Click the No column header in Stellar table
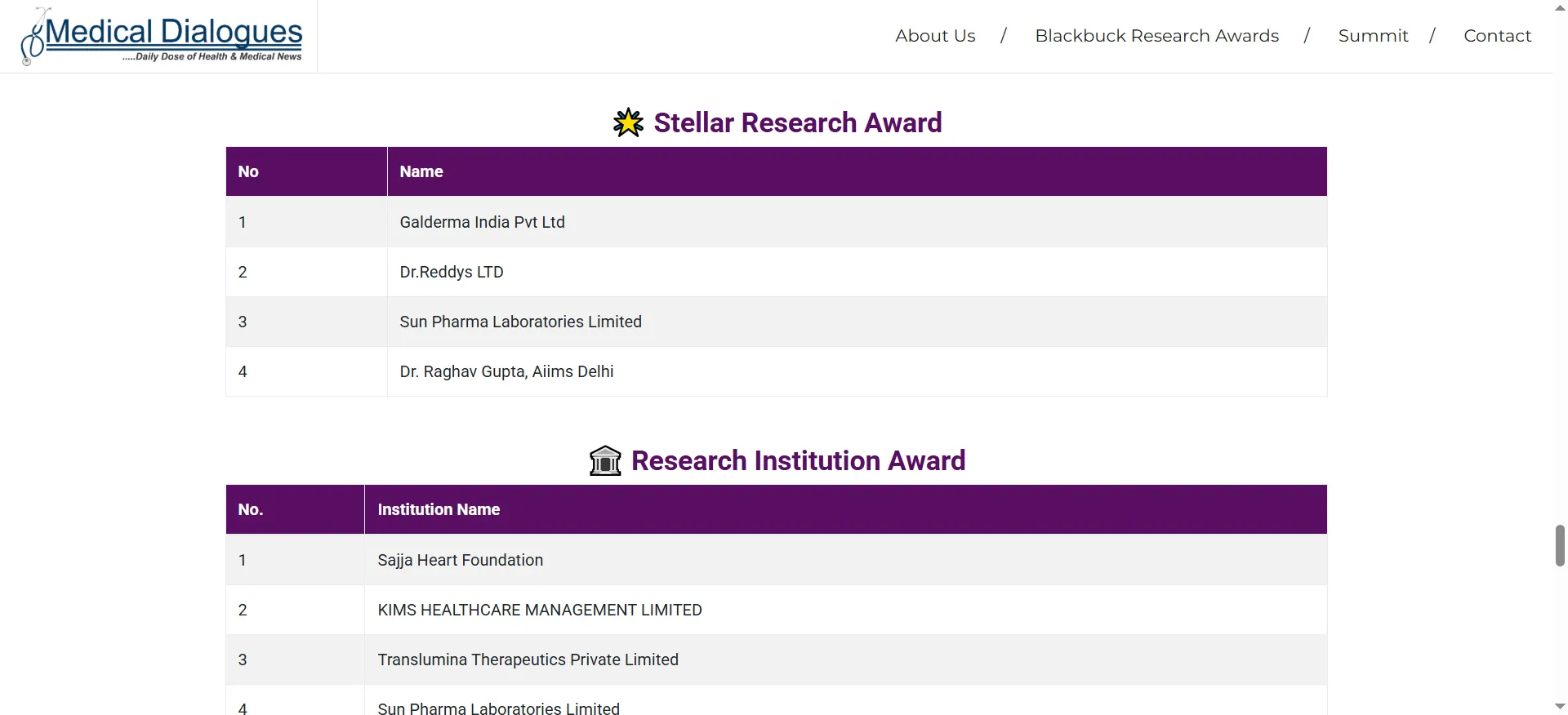 (x=306, y=171)
